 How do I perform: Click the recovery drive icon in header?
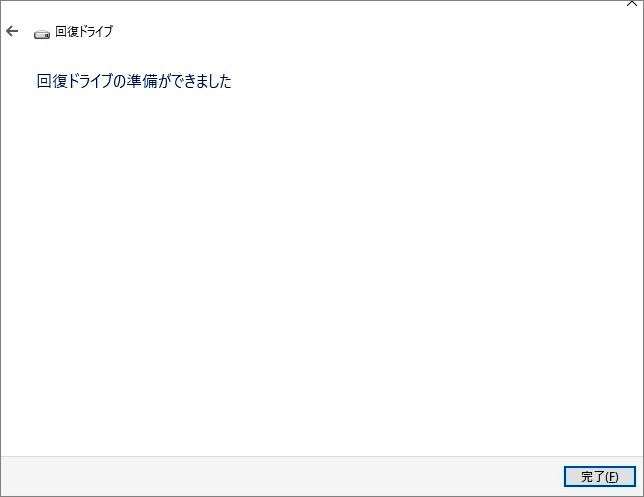coord(42,35)
